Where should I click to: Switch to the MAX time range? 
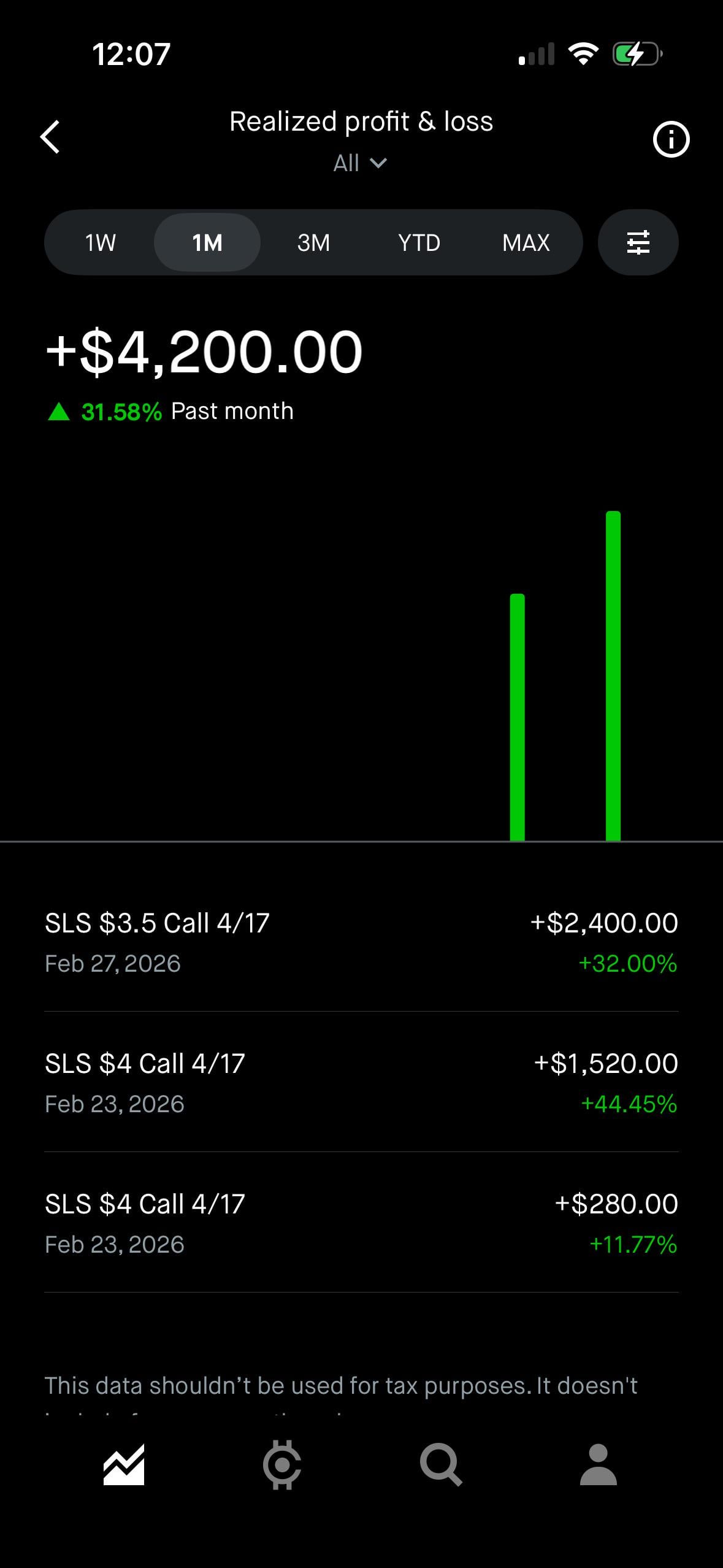click(526, 243)
